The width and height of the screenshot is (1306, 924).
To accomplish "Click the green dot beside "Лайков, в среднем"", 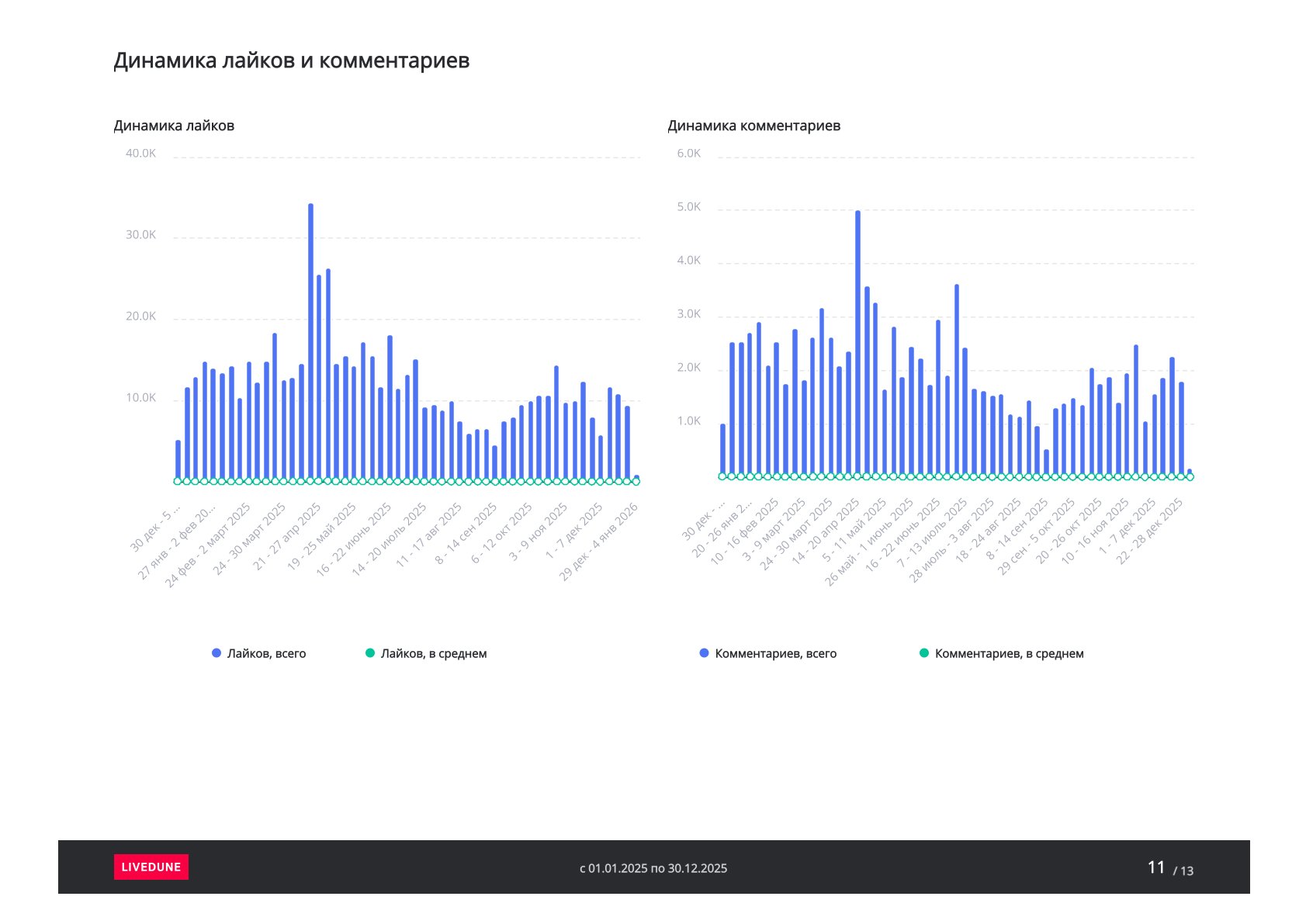I will (x=370, y=653).
